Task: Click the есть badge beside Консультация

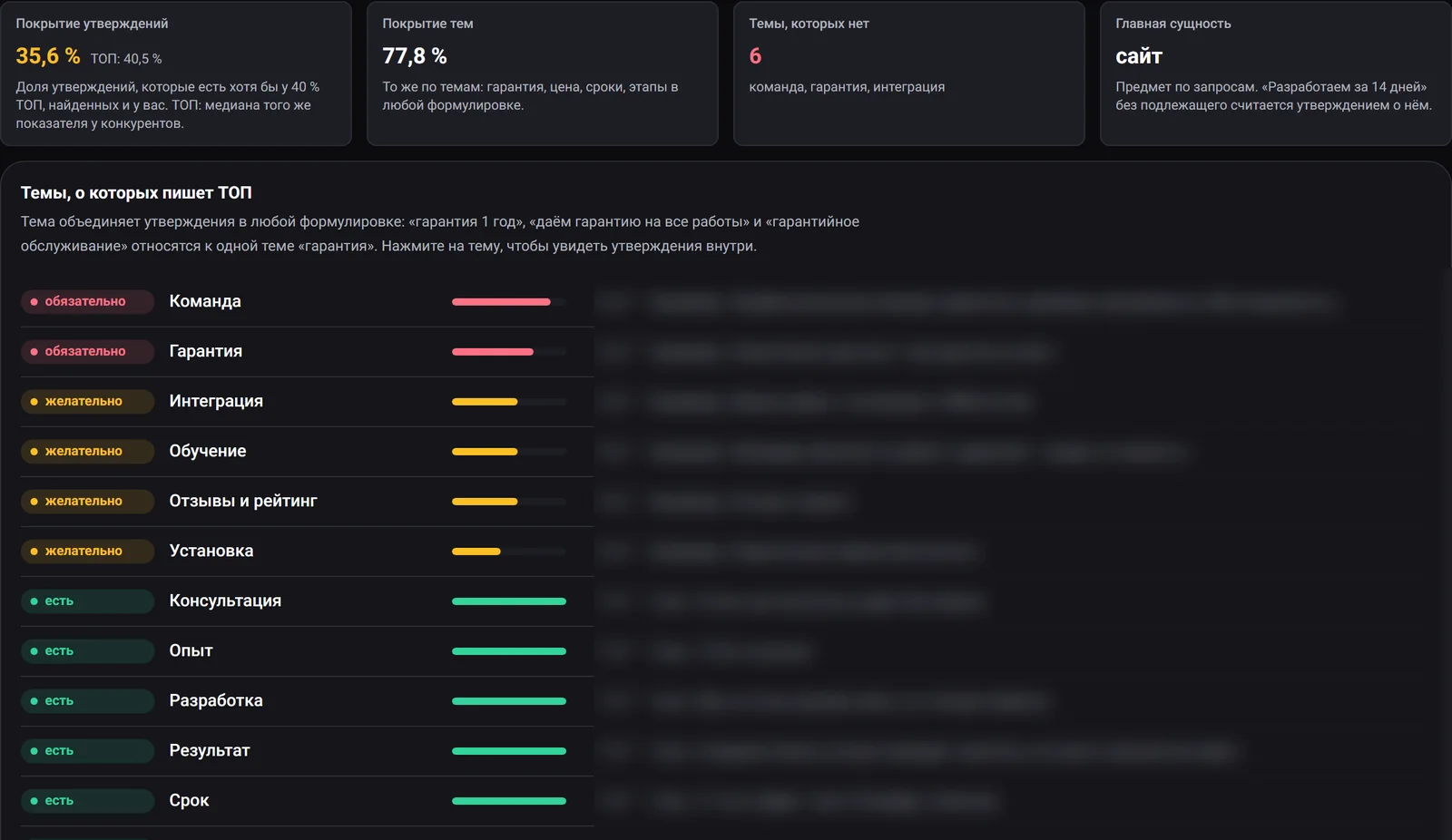Action: coord(87,601)
